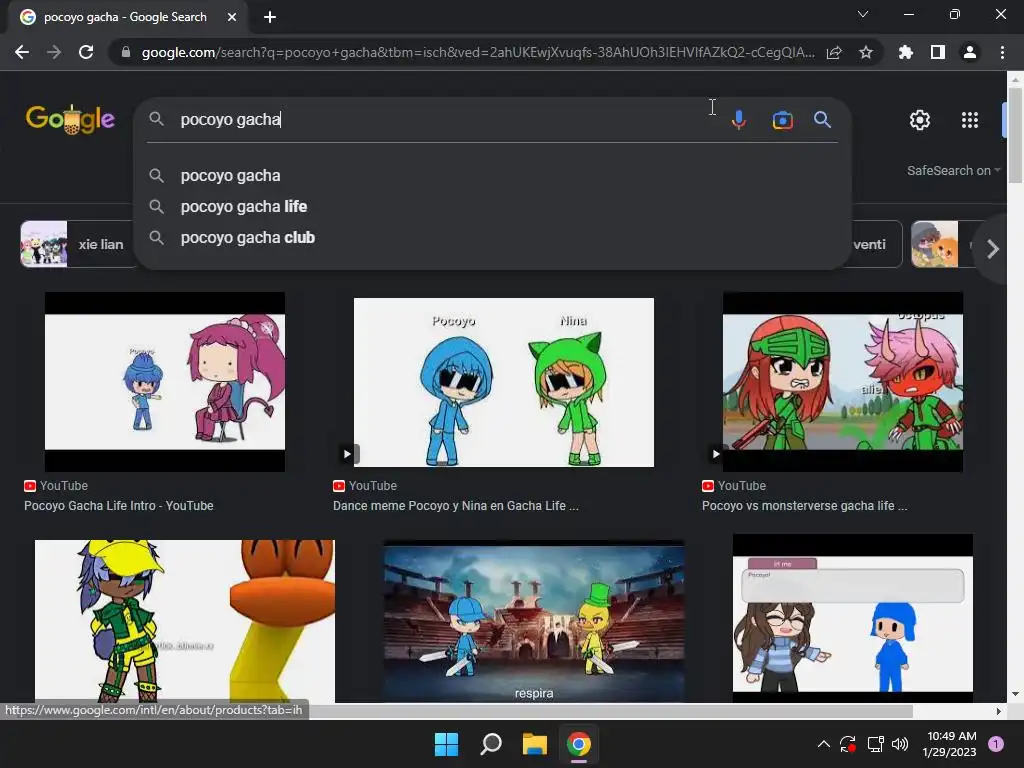The image size is (1024, 768).
Task: Open the Pocoyo and Nina dance meme thumbnail
Action: 504,382
